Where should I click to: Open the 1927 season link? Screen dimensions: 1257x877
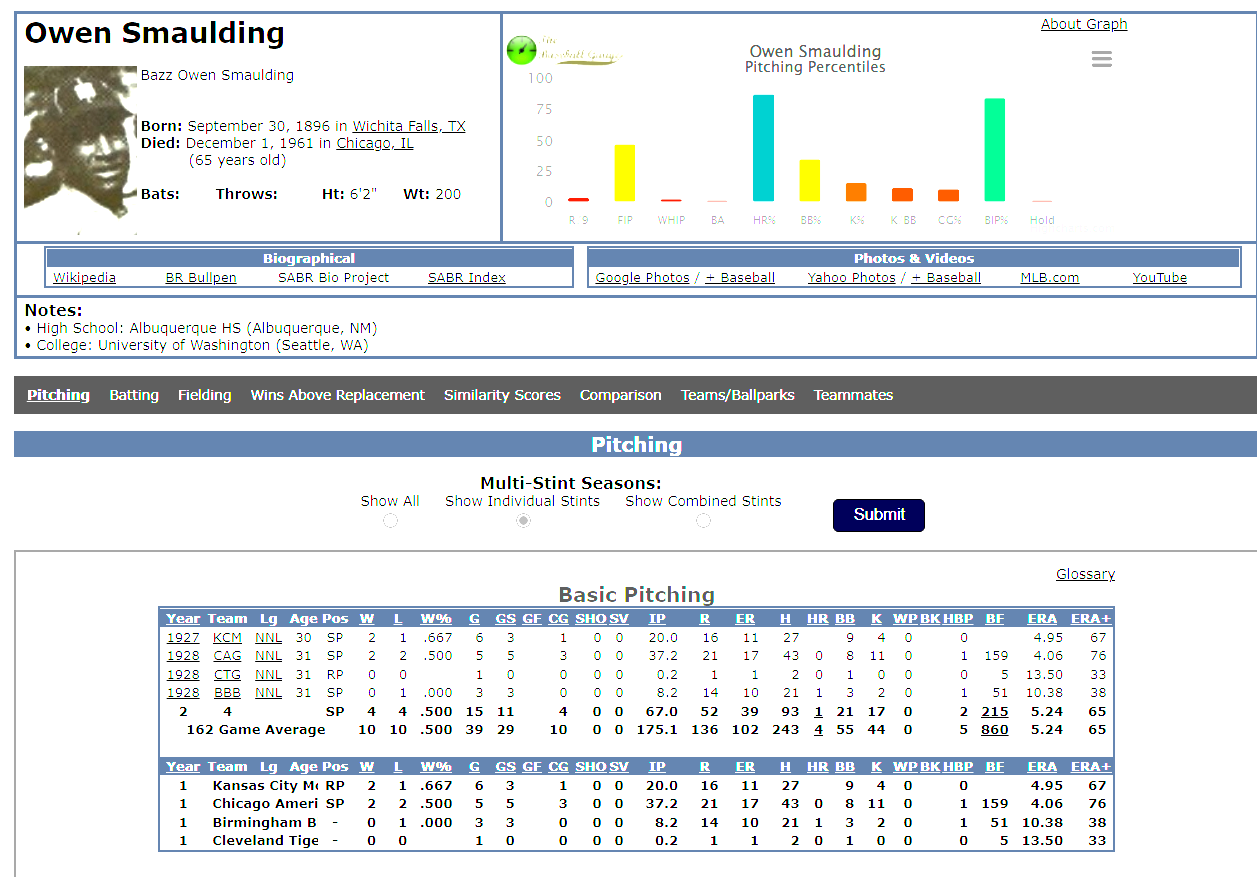tap(183, 638)
